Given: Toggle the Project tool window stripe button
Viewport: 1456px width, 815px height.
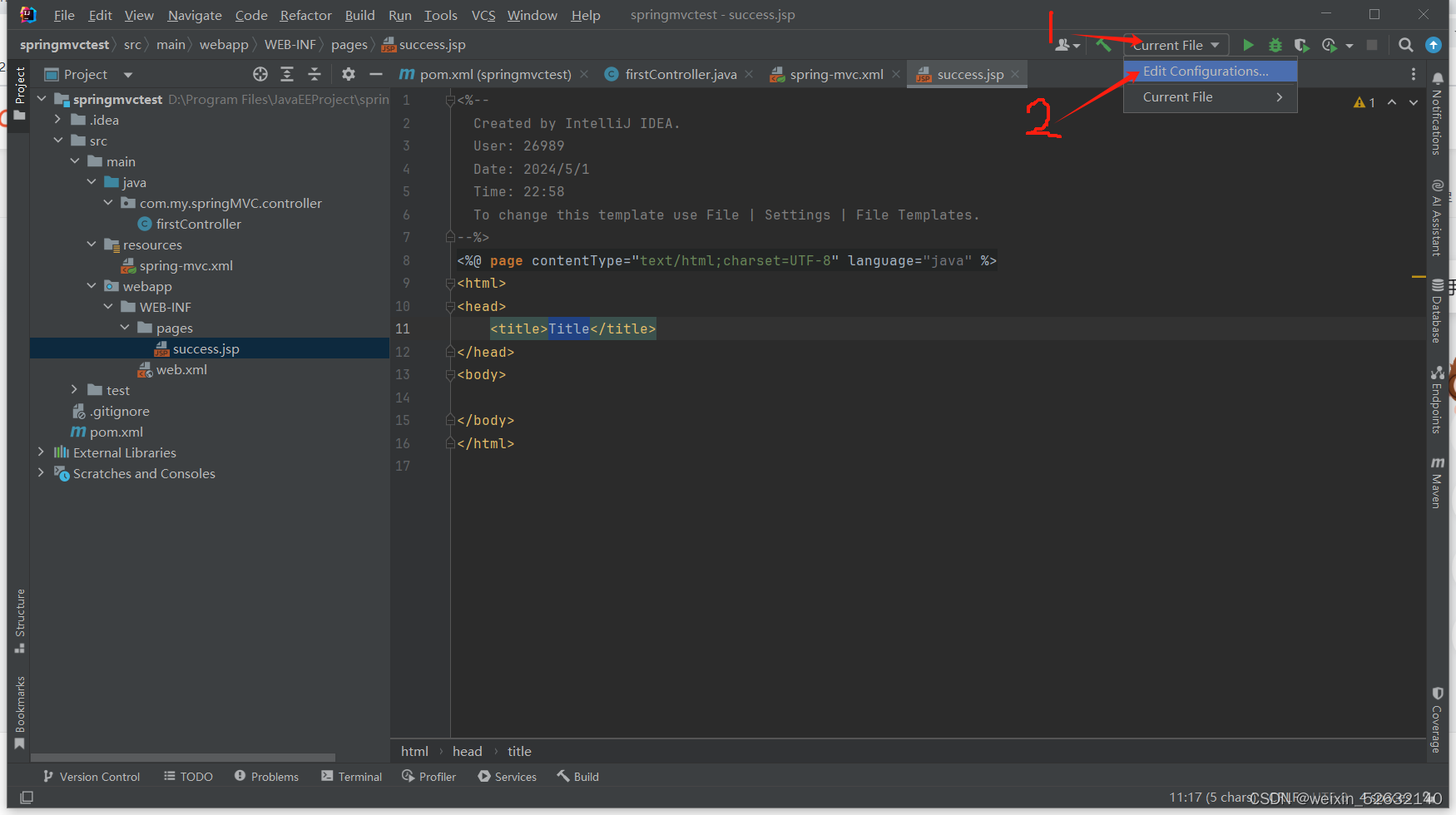Looking at the screenshot, I should (x=20, y=94).
